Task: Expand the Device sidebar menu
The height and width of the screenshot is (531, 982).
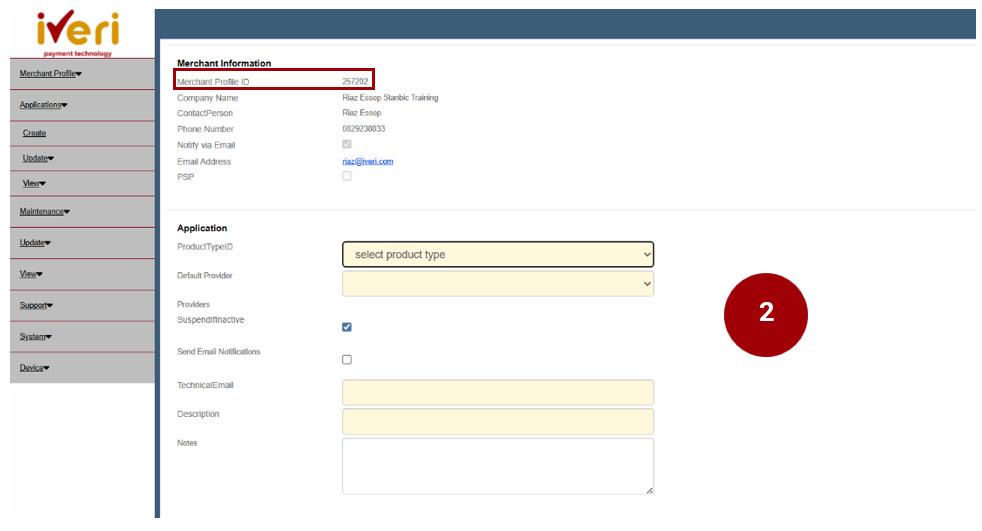Action: point(34,368)
